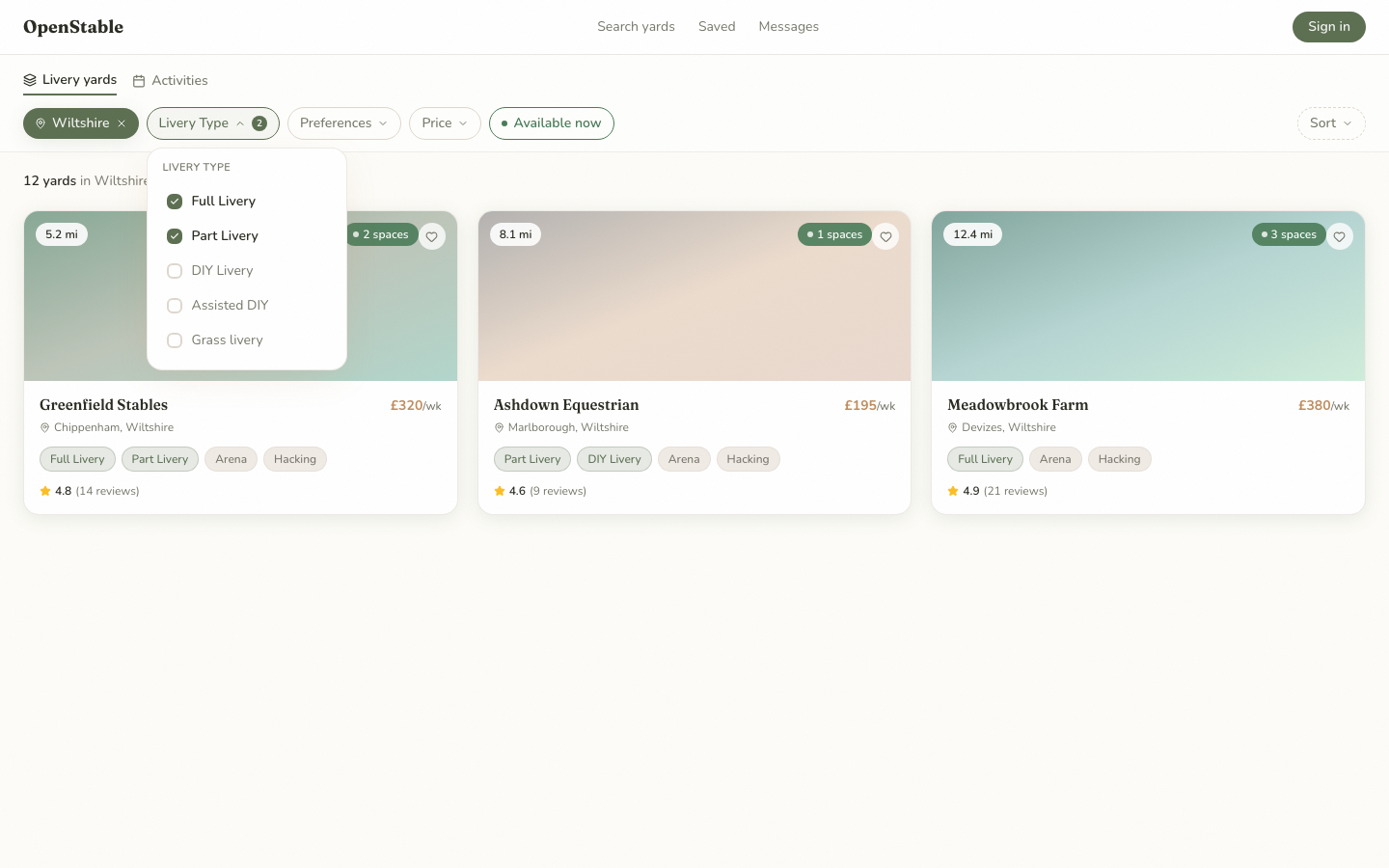This screenshot has height=868, width=1389.
Task: Save Greenfield Stables with heart icon
Action: click(x=432, y=236)
